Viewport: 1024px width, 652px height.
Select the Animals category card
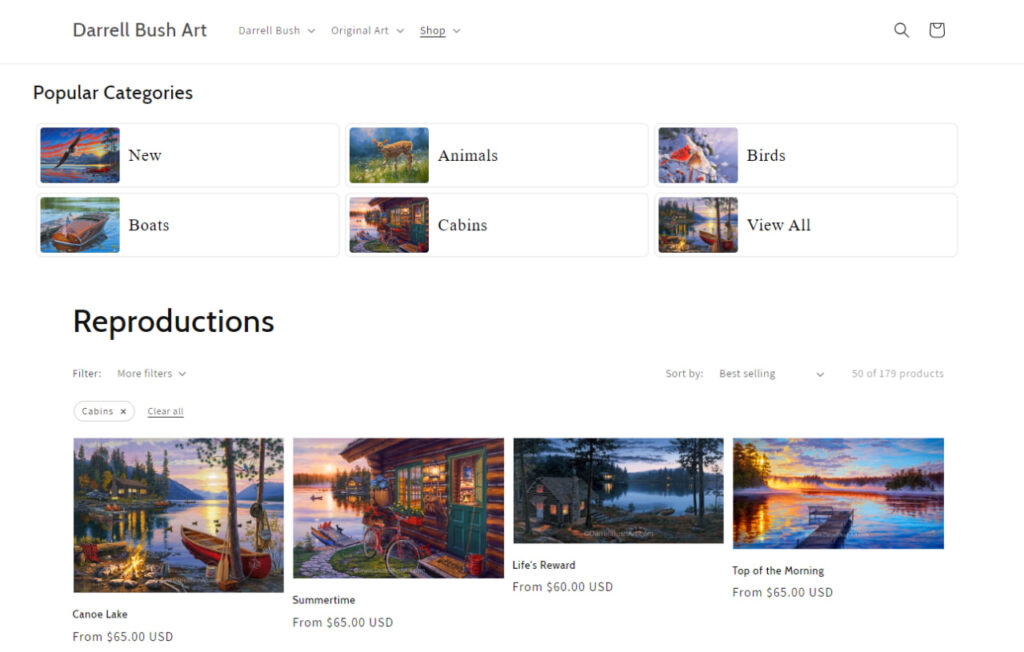tap(497, 155)
